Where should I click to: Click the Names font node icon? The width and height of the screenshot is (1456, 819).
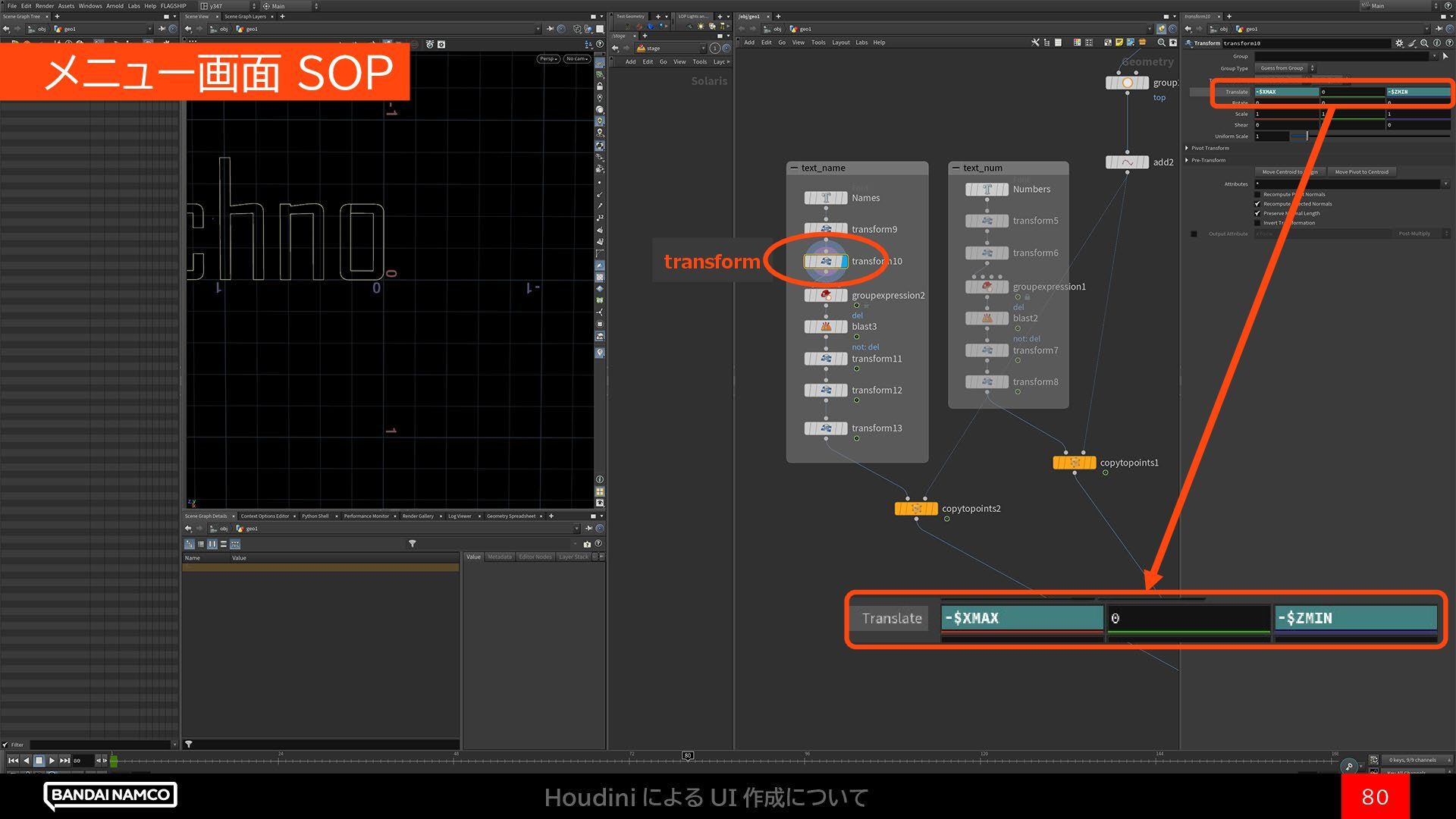click(x=826, y=198)
